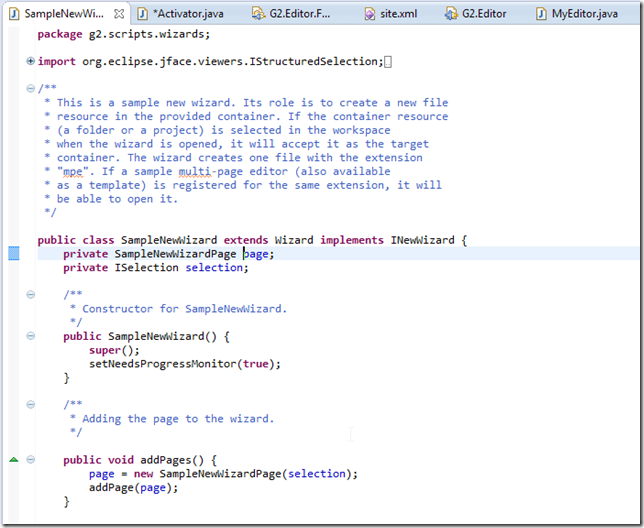This screenshot has height=528, width=644.
Task: Fold the addPages() method
Action: click(31, 459)
